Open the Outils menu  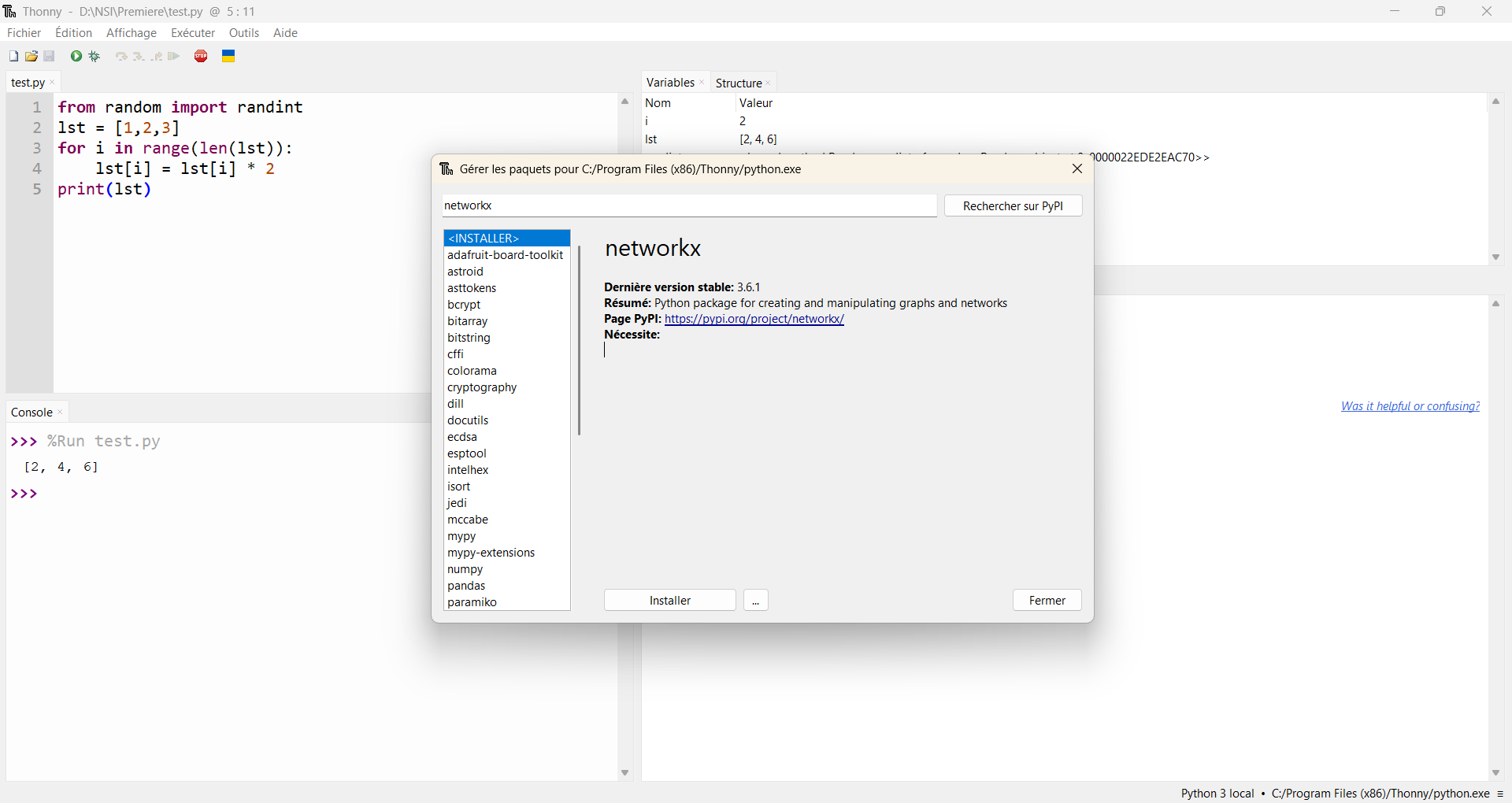[243, 33]
